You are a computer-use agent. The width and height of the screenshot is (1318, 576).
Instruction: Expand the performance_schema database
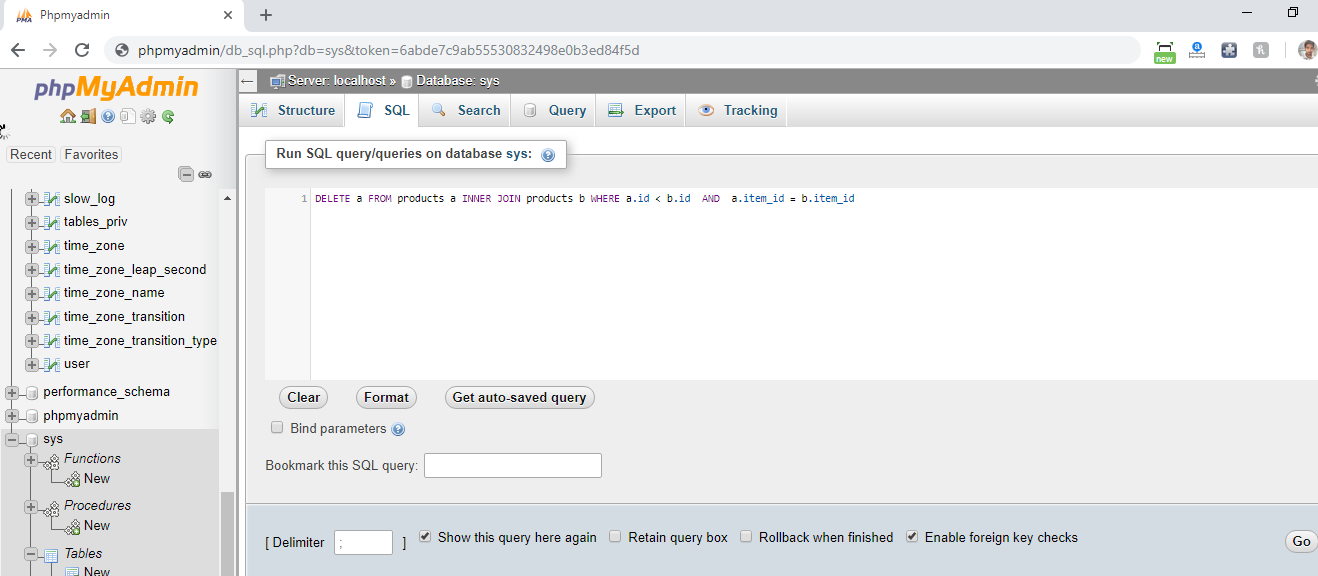point(12,392)
